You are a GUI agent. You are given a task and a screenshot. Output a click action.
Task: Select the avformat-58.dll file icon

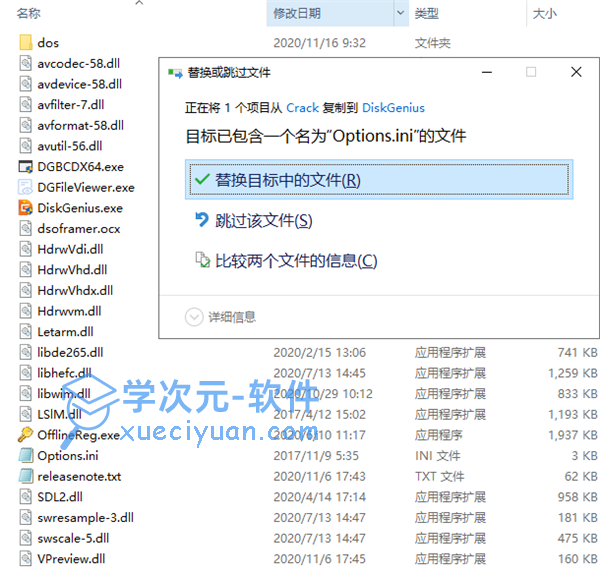point(26,125)
